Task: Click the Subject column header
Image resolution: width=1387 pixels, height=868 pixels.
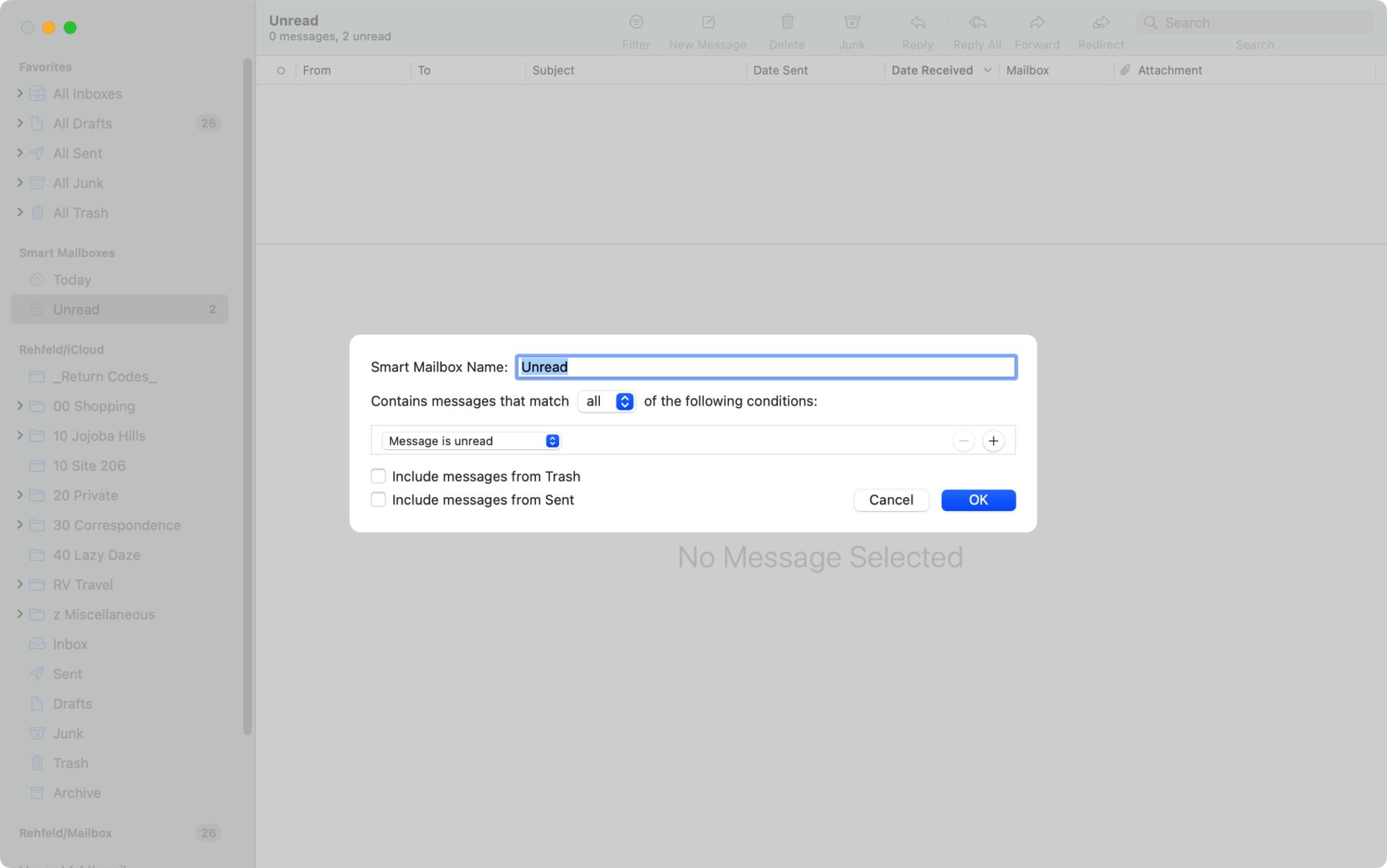Action: point(553,70)
